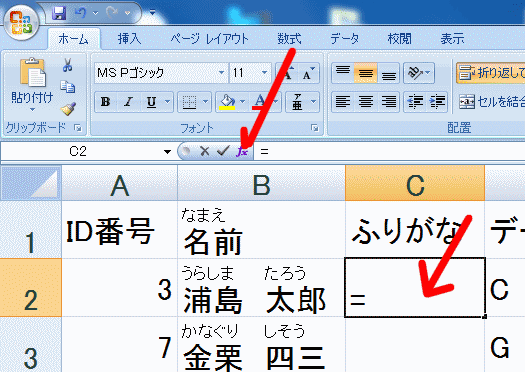Image resolution: width=525 pixels, height=372 pixels.
Task: Align text right
Action: tap(388, 101)
